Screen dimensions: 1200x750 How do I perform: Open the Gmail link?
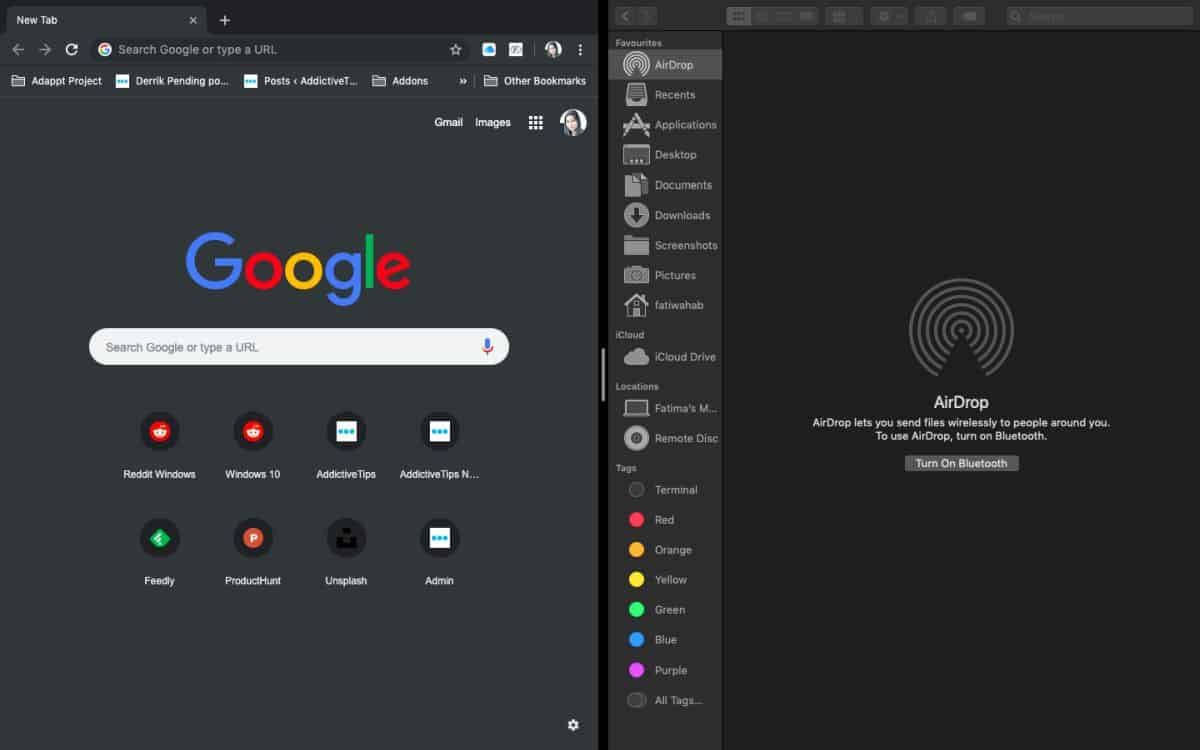[x=448, y=122]
